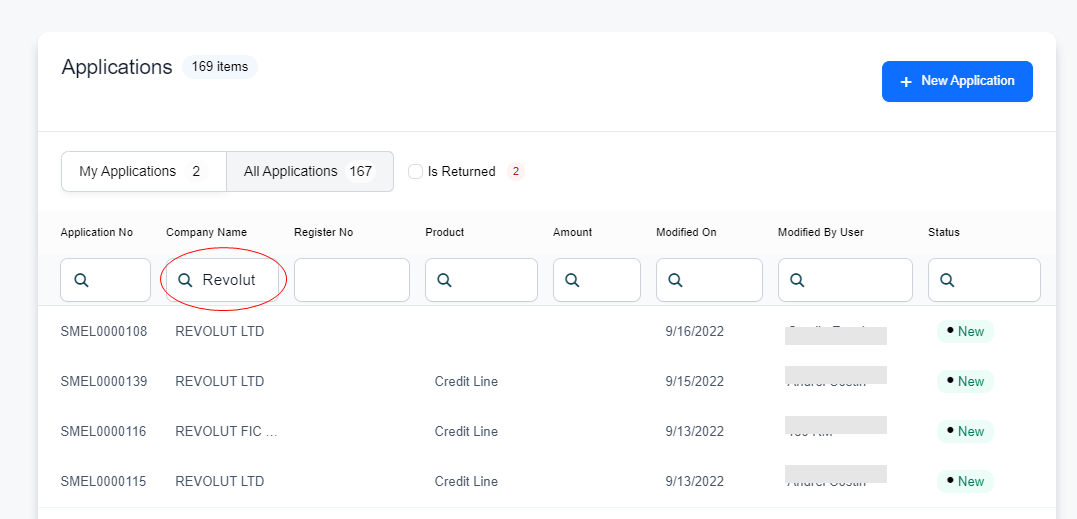1077x519 pixels.
Task: Click into the Register No filter field
Action: pos(351,280)
